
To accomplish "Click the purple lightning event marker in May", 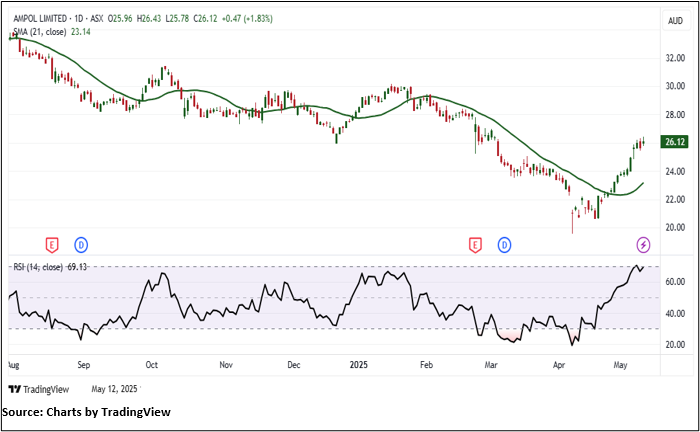I will click(x=643, y=245).
